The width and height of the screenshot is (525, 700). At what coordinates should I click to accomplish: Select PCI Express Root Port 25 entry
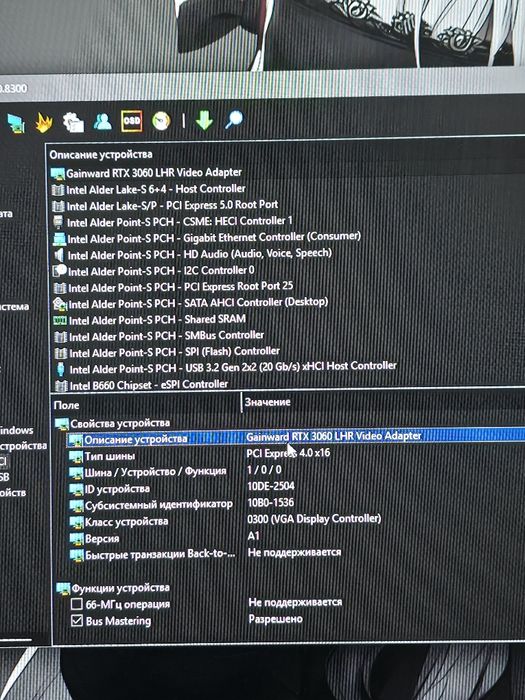tap(181, 287)
